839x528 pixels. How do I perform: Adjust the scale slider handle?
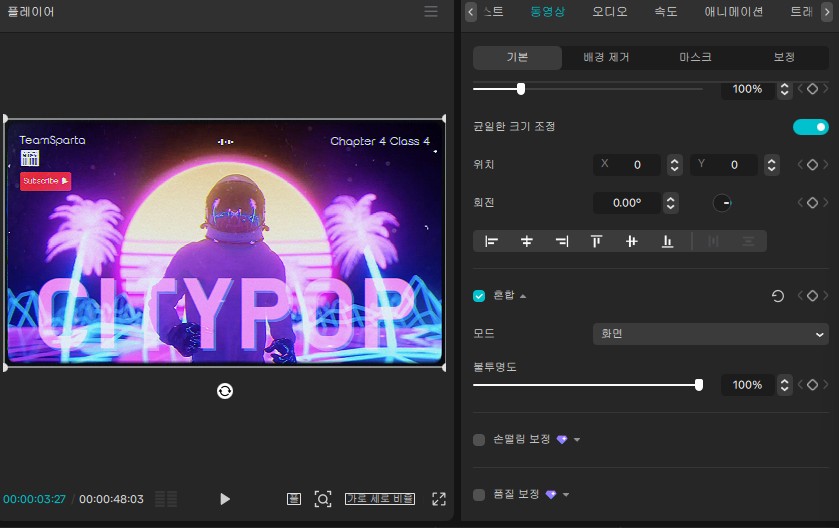[x=521, y=89]
